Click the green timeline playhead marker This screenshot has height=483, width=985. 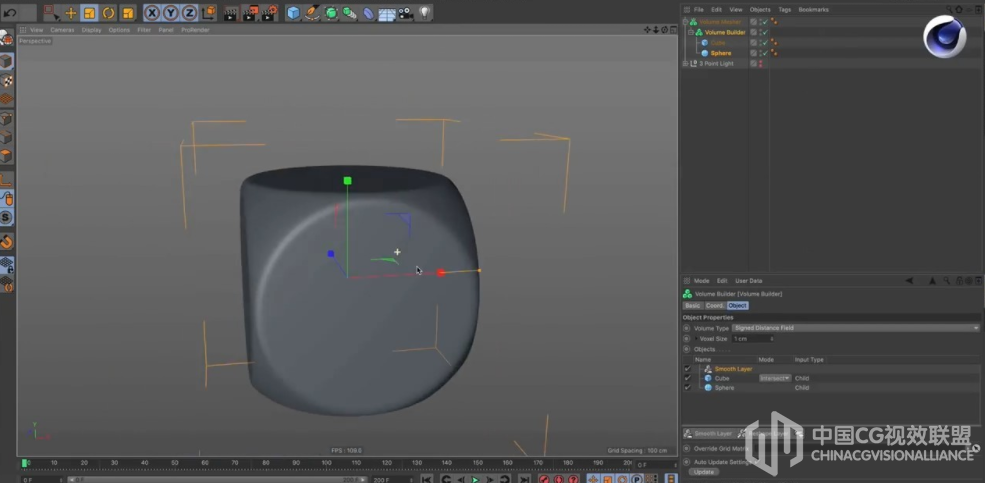pos(24,463)
